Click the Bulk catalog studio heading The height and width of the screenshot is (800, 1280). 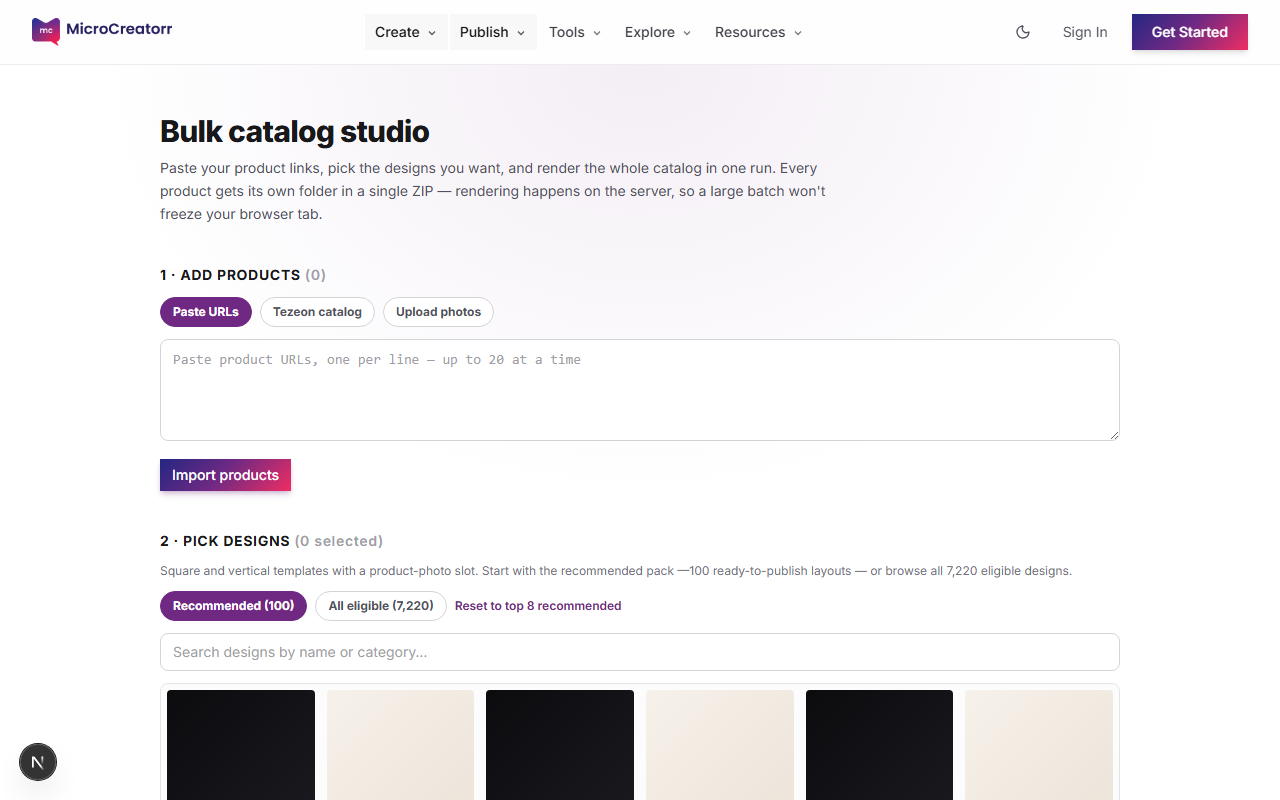pos(295,131)
